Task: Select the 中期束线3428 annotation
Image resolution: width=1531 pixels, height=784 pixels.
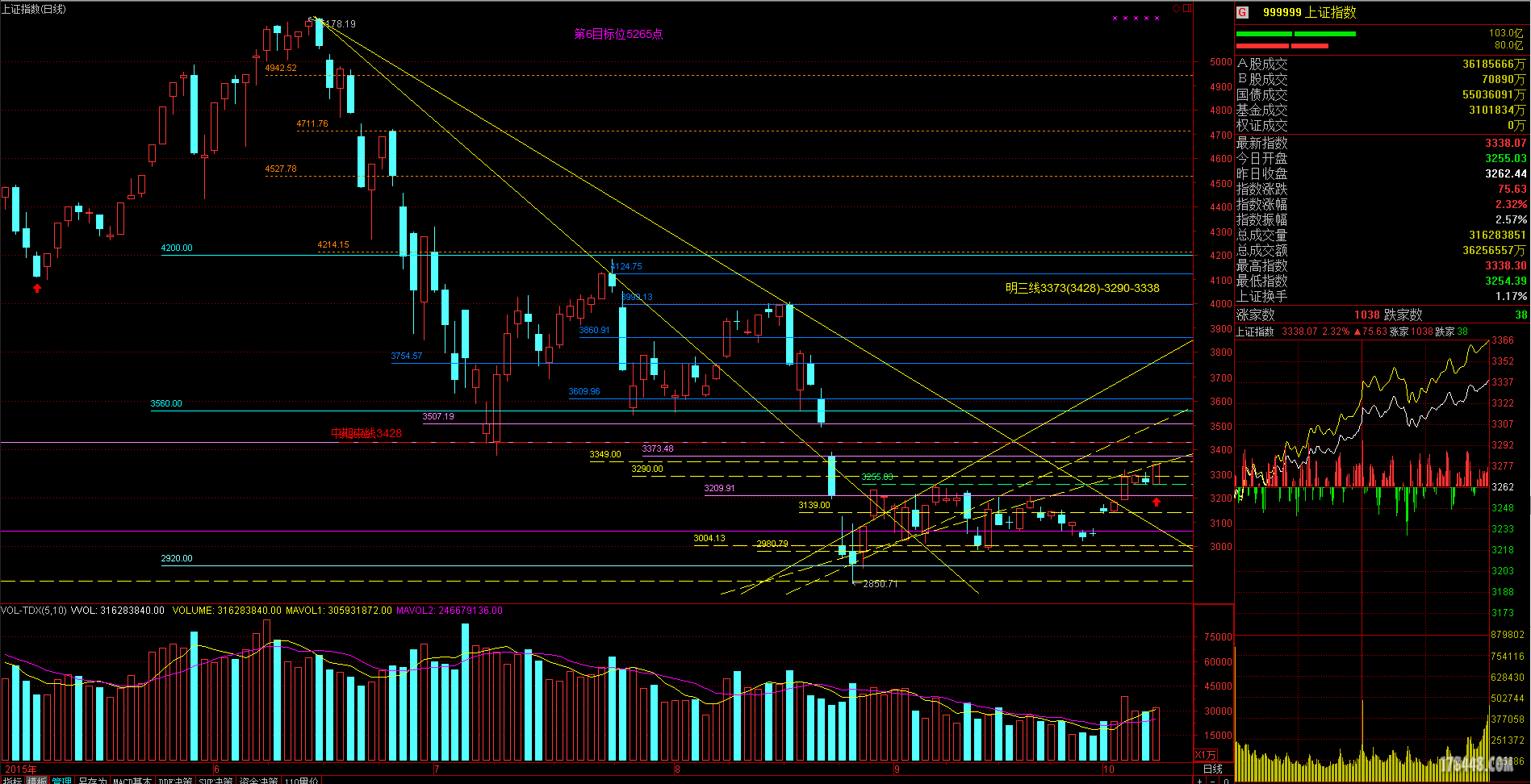Action: pos(366,433)
